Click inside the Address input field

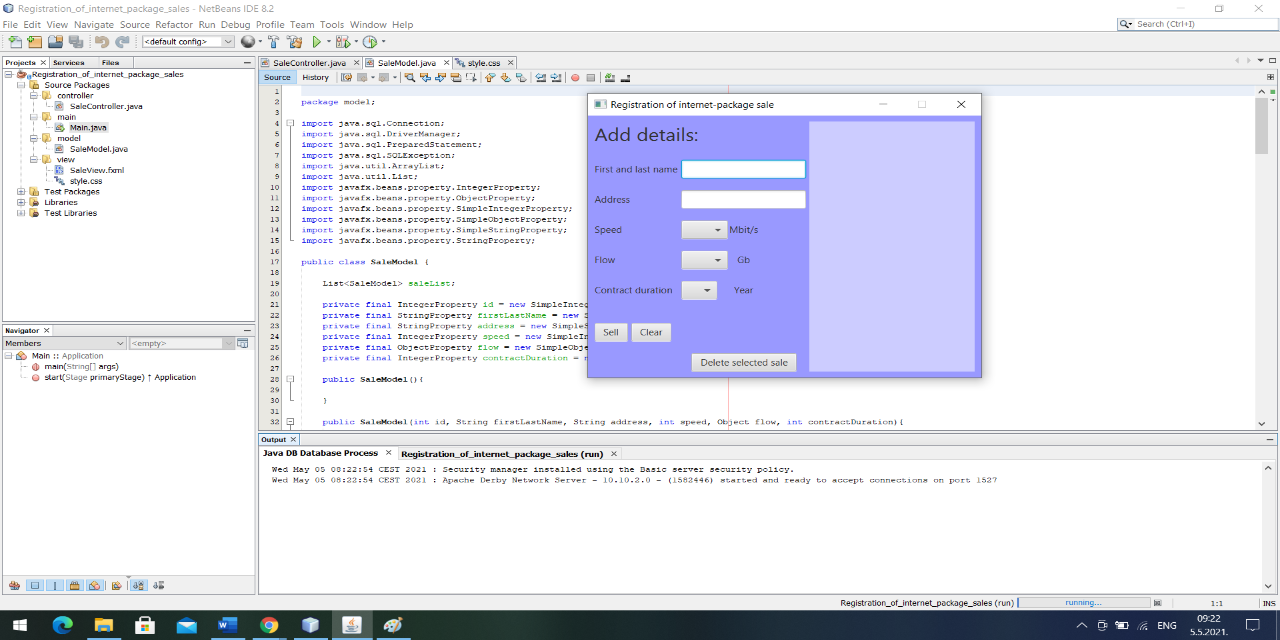(743, 199)
